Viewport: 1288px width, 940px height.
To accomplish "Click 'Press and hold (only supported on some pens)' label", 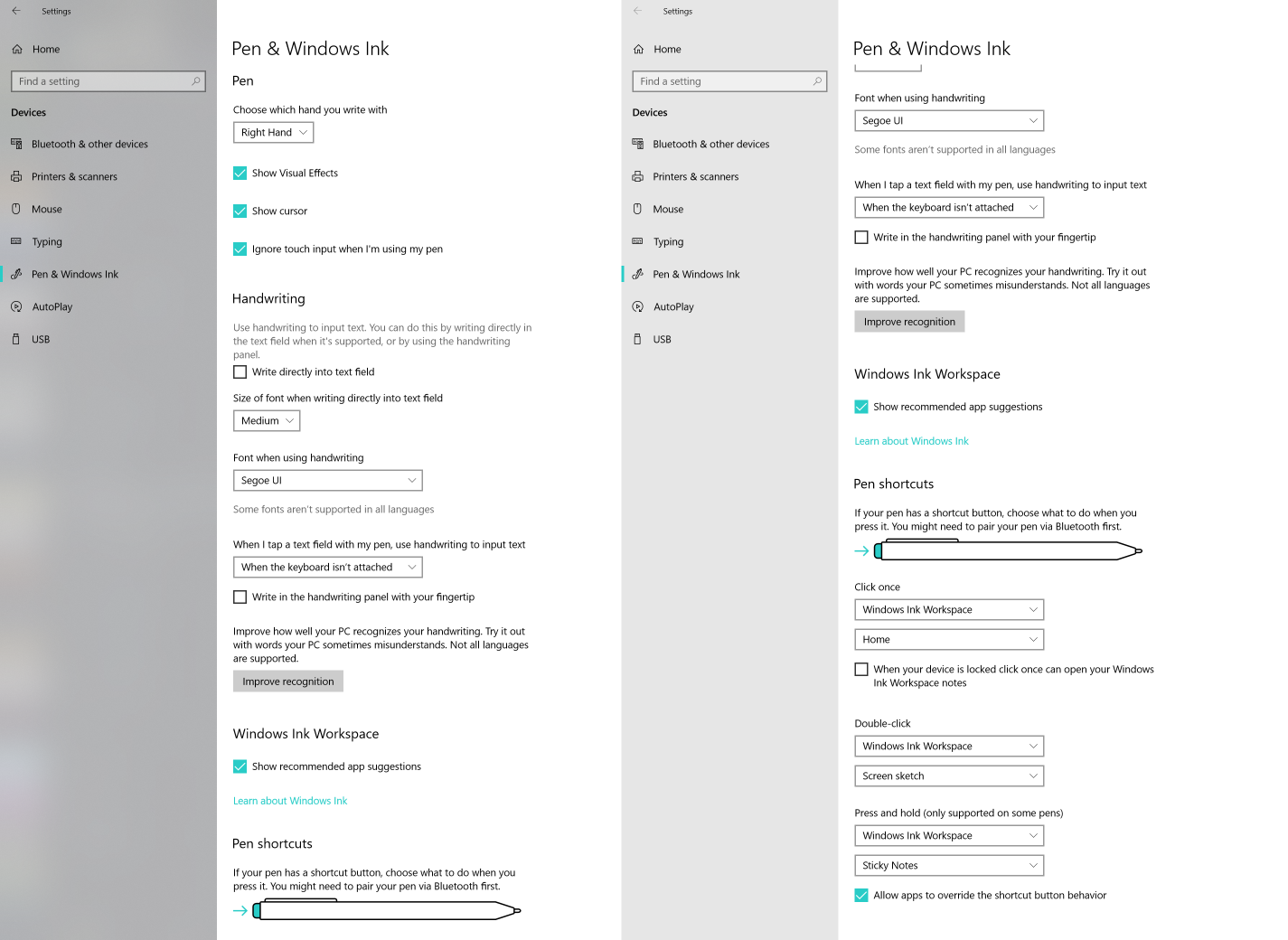I will [959, 813].
